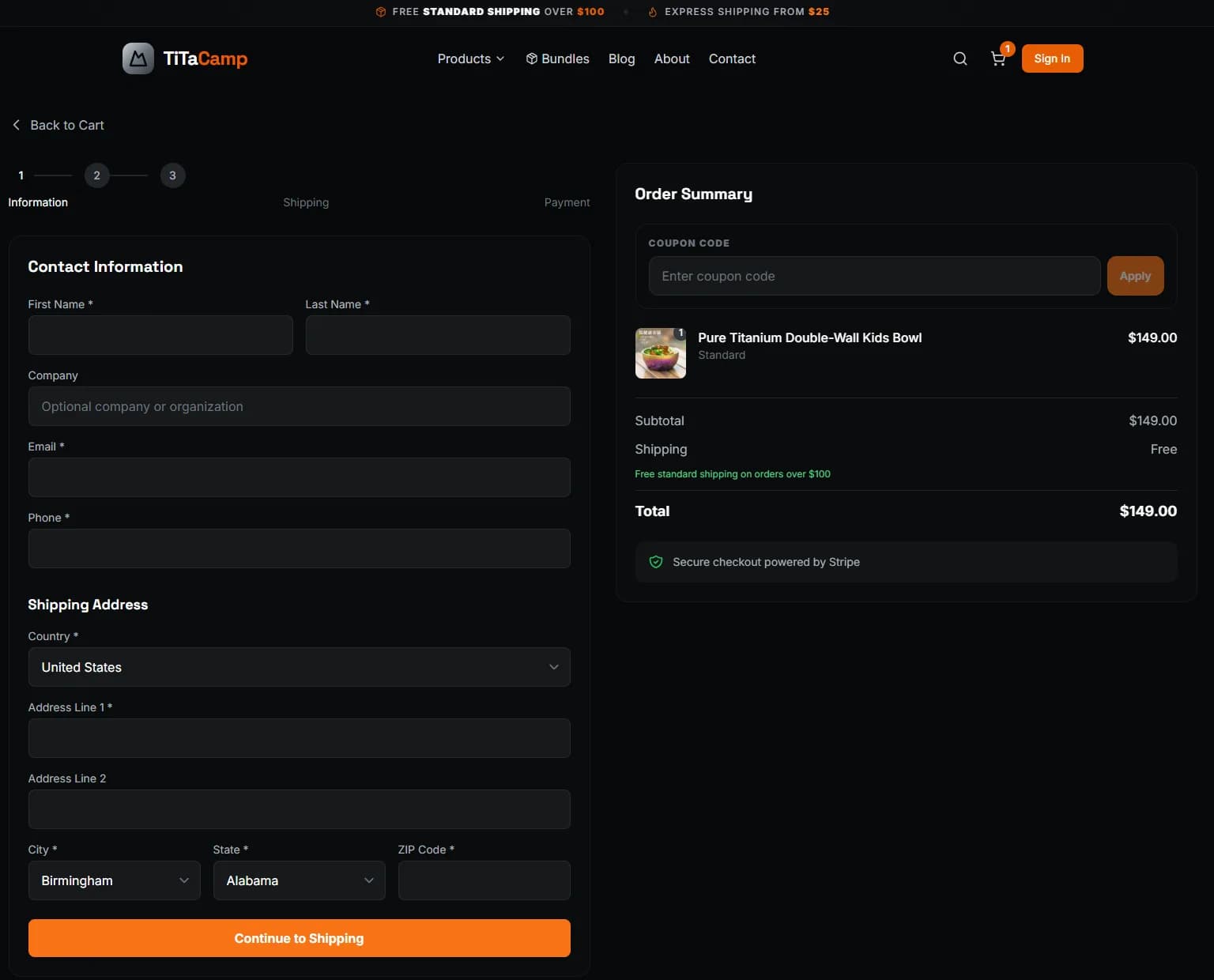This screenshot has height=980, width=1214.
Task: Go to the Blog page
Action: (621, 58)
